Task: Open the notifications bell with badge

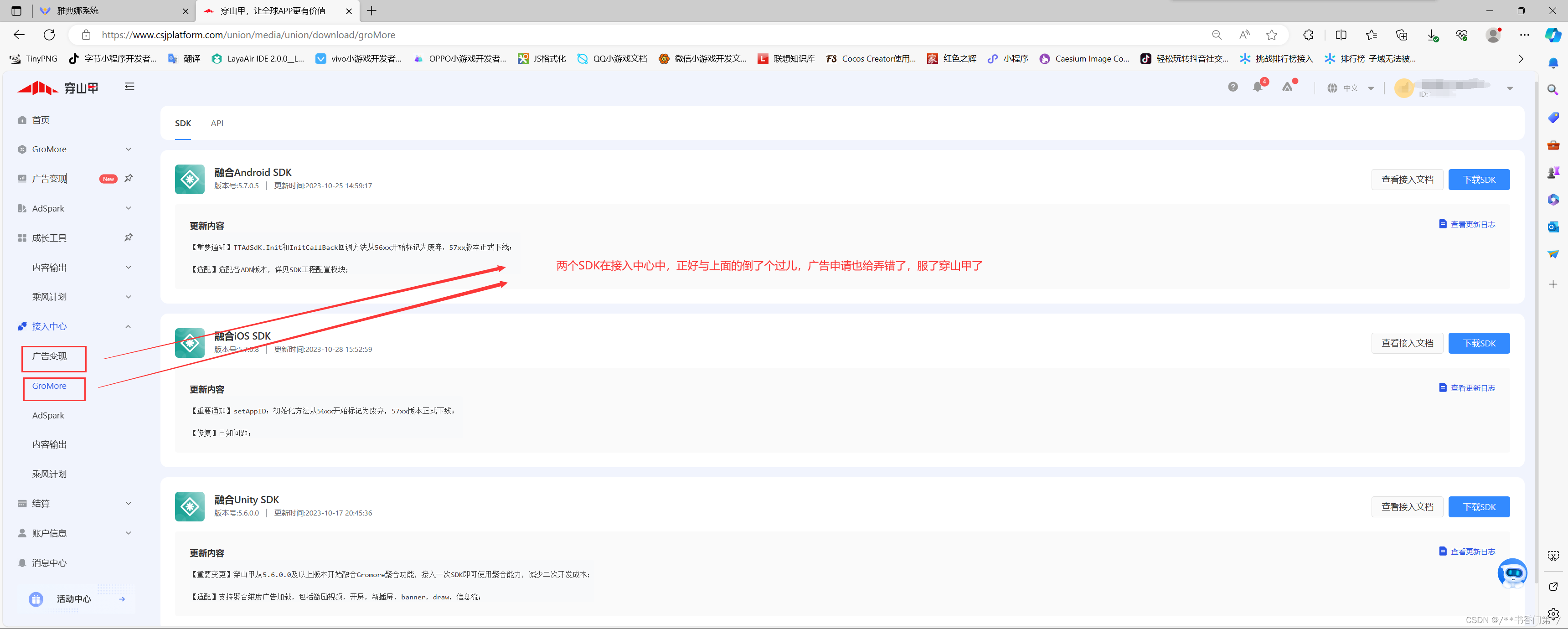Action: [x=1258, y=87]
